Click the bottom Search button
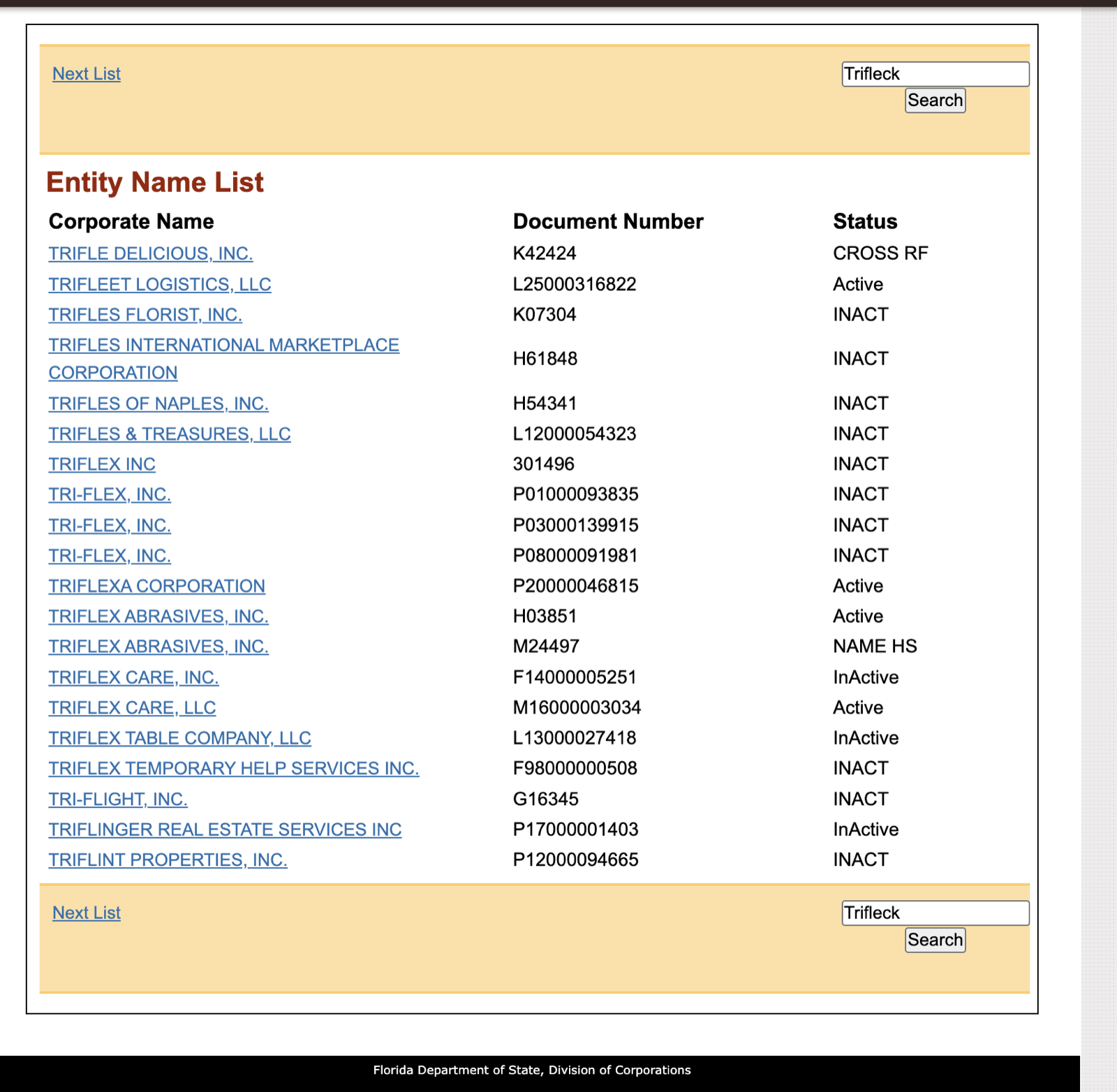The height and width of the screenshot is (1092, 1117). [x=935, y=940]
